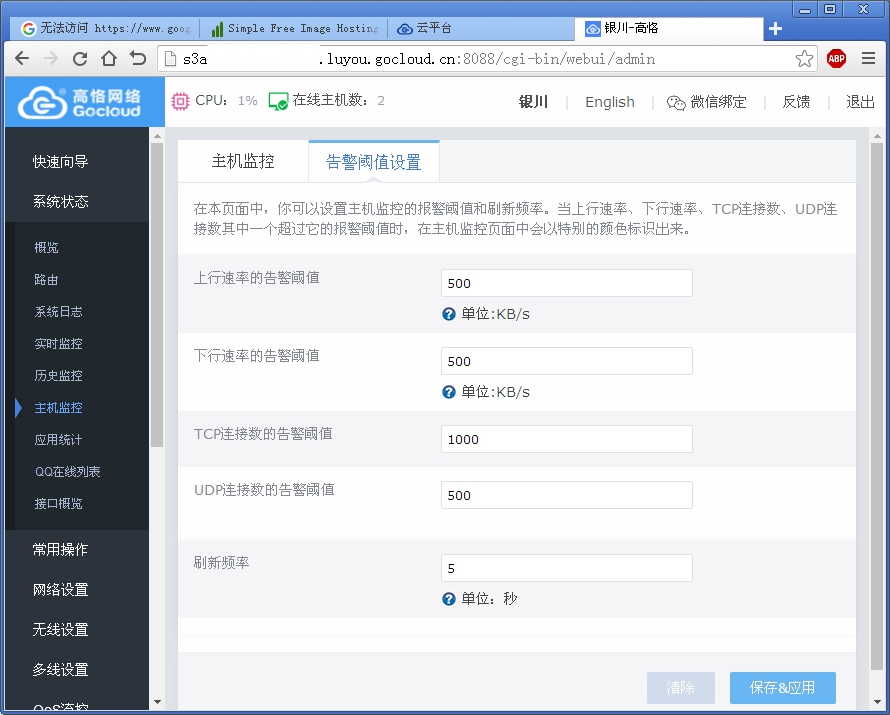This screenshot has width=890, height=715.
Task: Click the page file icon in address bar
Action: [170, 58]
